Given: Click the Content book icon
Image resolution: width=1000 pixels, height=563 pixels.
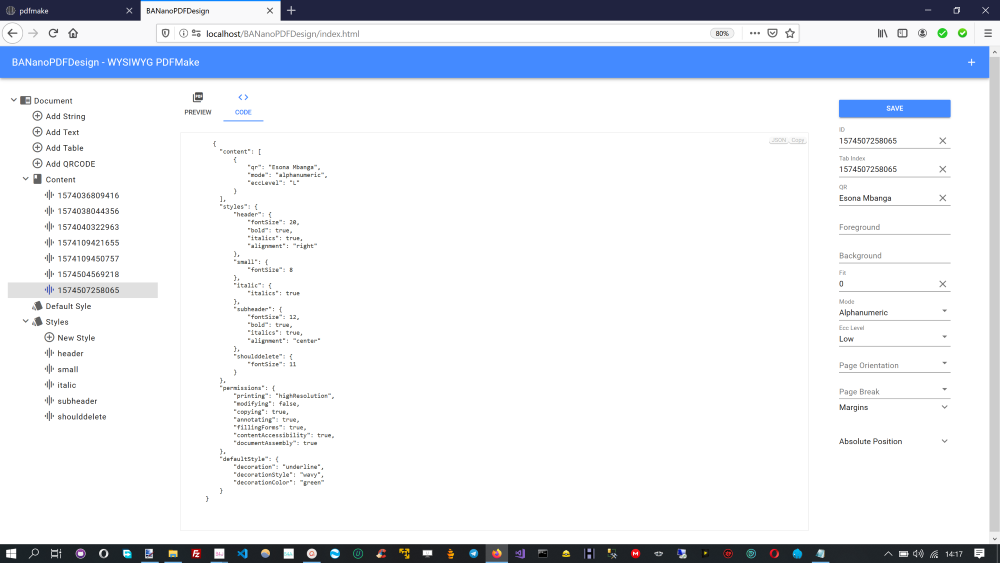Looking at the screenshot, I should pyautogui.click(x=38, y=179).
